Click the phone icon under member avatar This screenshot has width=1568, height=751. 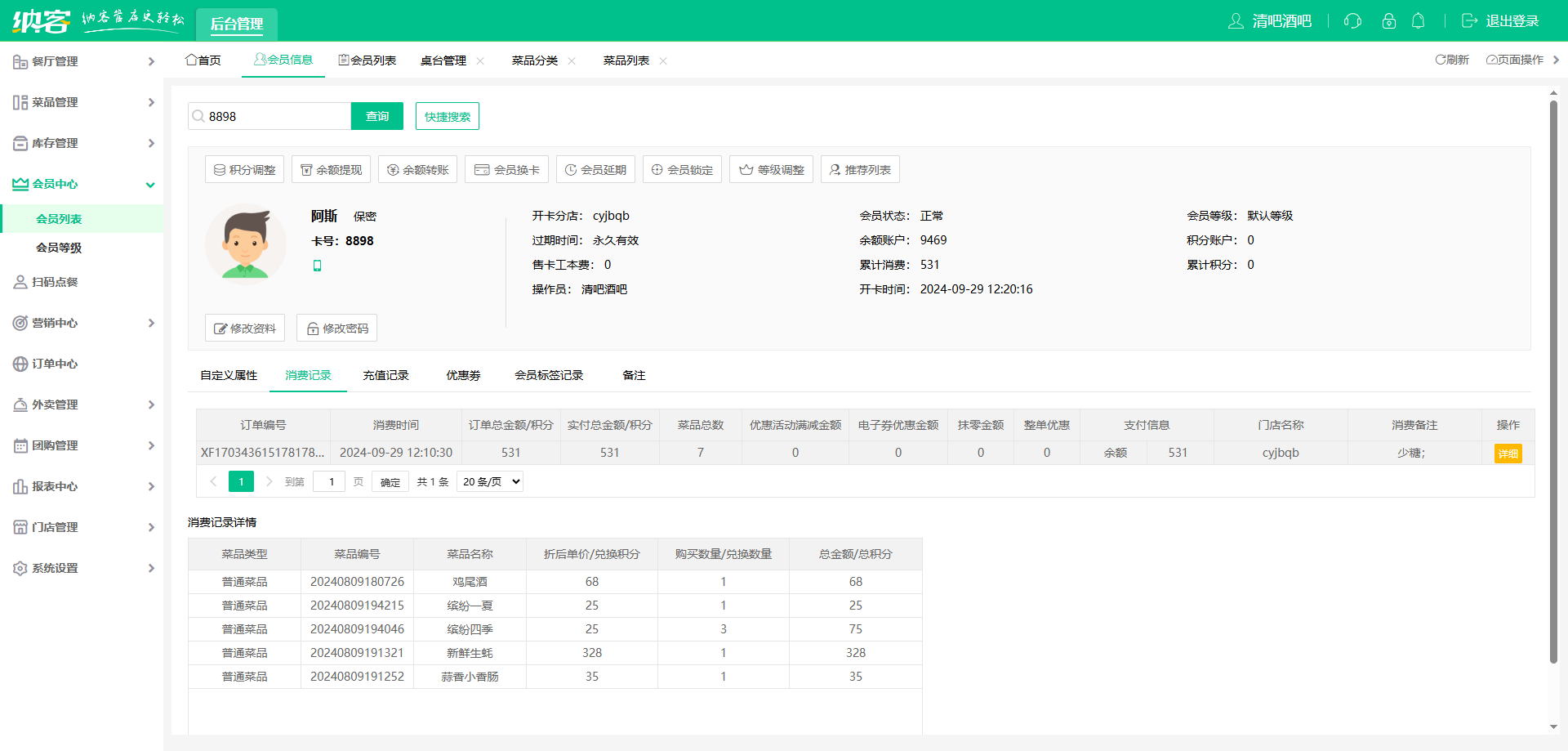(318, 265)
